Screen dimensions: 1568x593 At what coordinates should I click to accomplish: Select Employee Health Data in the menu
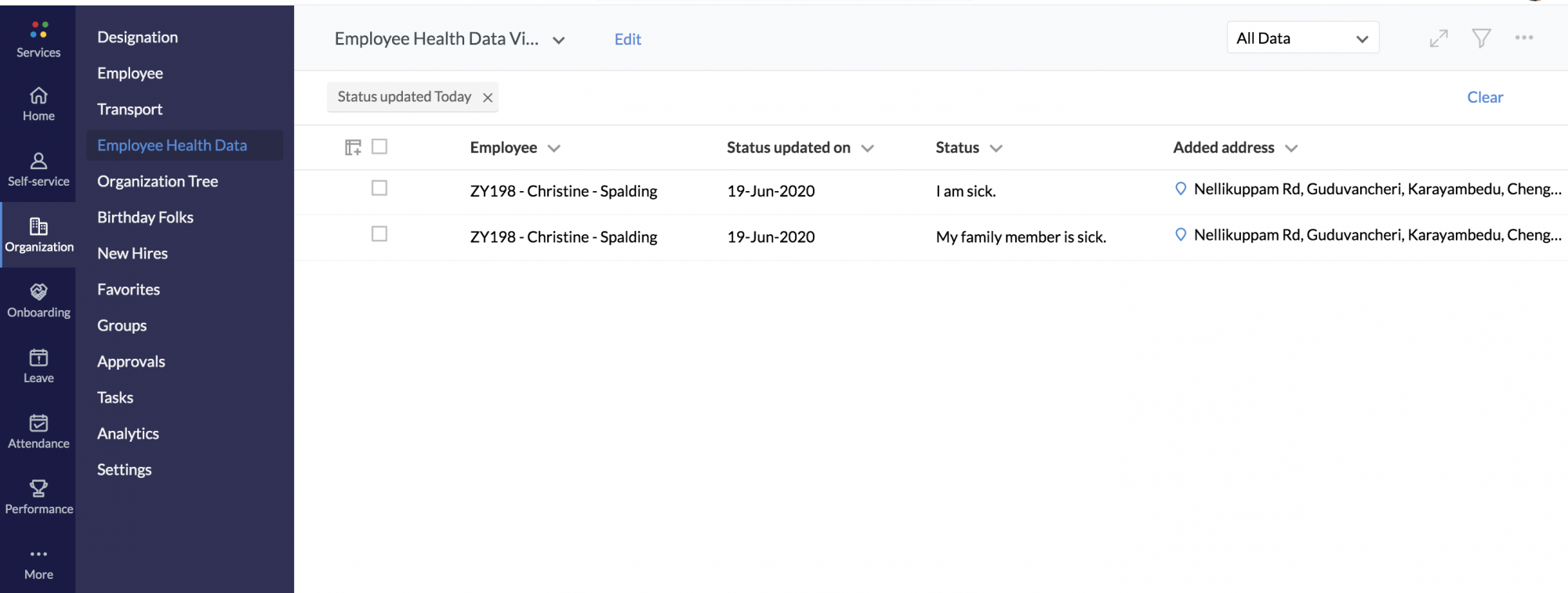pos(172,145)
